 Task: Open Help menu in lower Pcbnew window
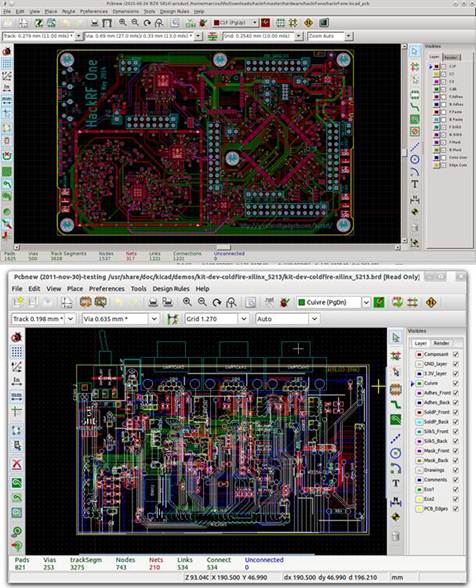[x=202, y=289]
